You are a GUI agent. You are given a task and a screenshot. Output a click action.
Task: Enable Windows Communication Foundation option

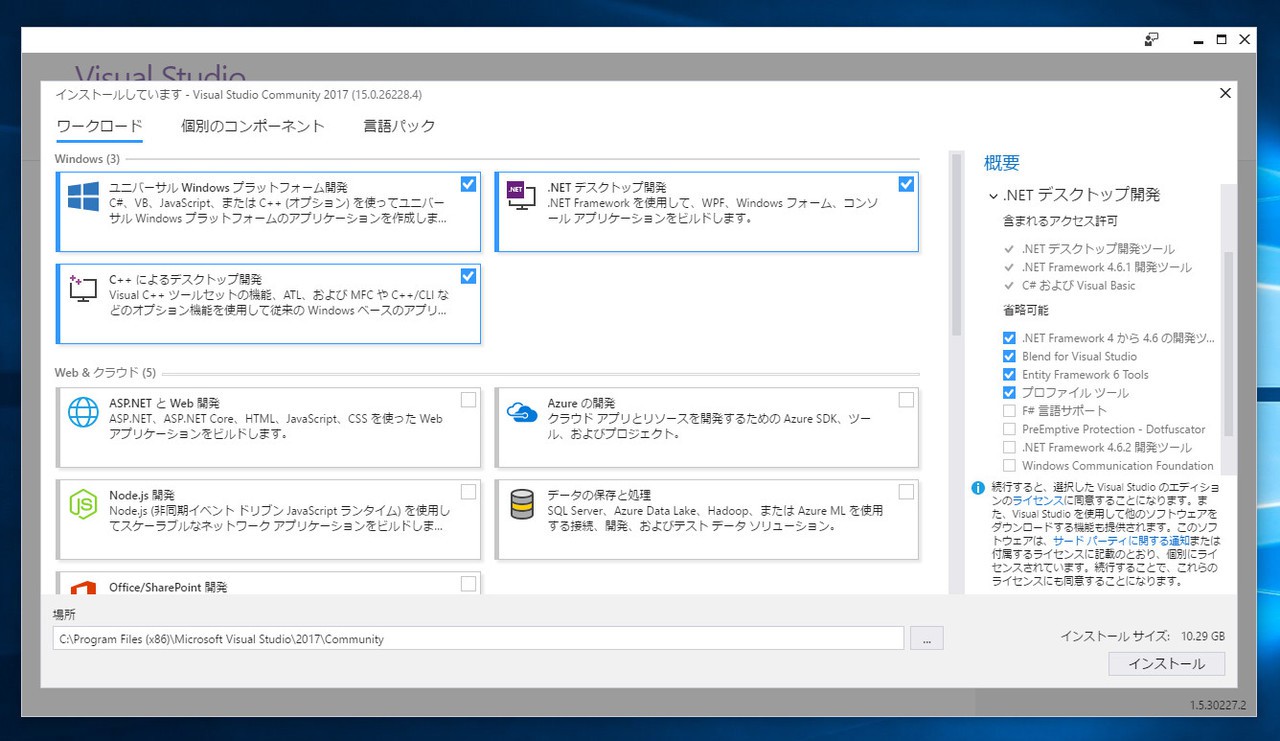click(1009, 466)
